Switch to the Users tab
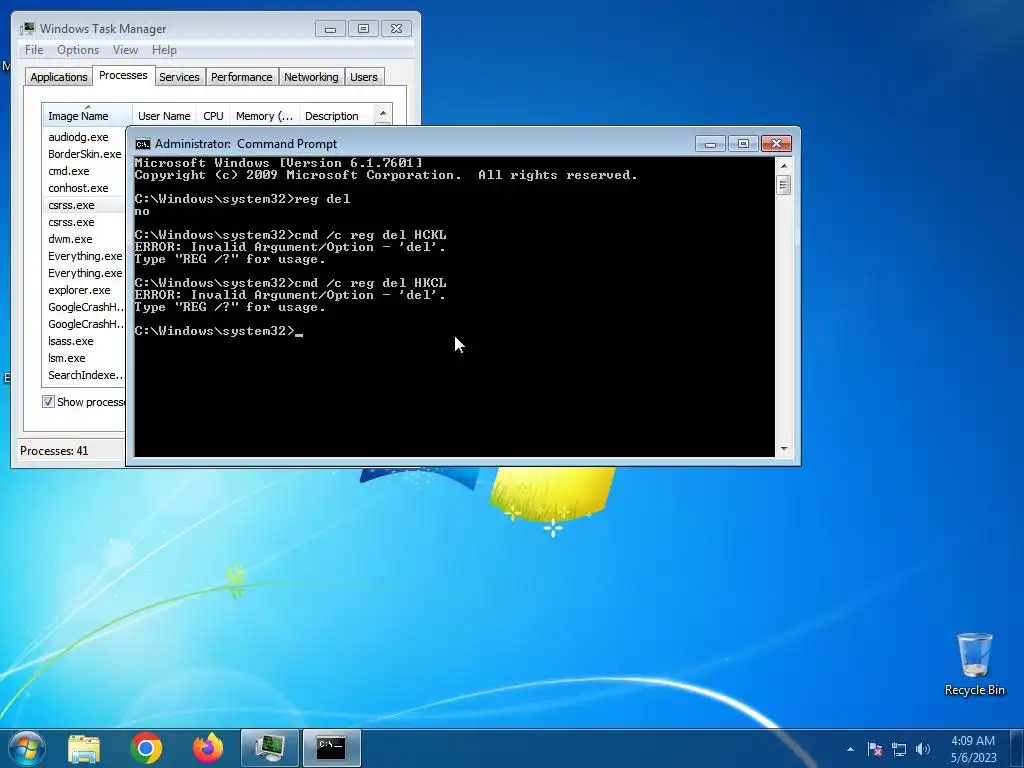Image resolution: width=1024 pixels, height=768 pixels. [364, 77]
